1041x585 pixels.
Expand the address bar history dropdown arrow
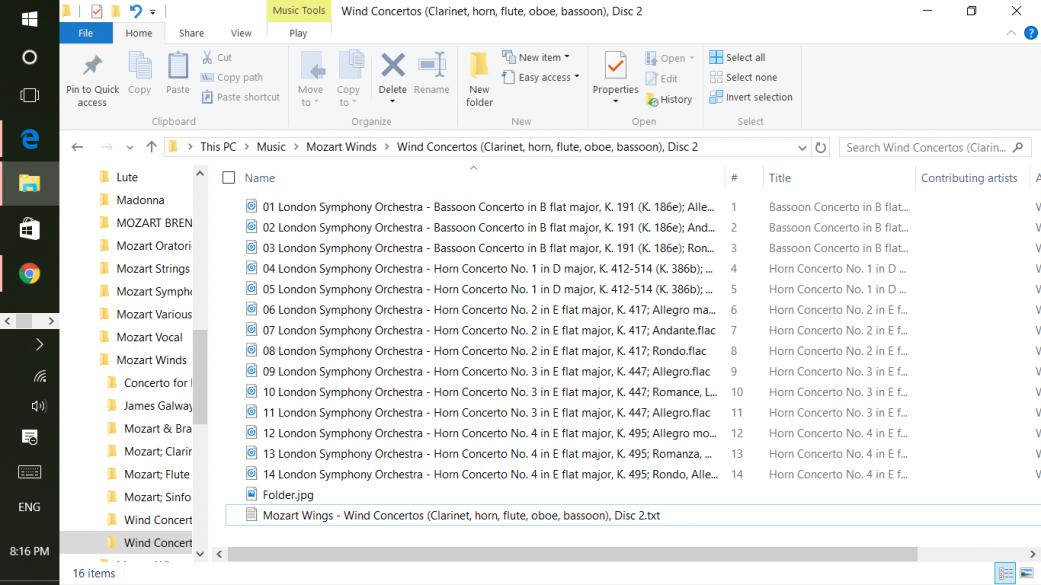[x=802, y=147]
